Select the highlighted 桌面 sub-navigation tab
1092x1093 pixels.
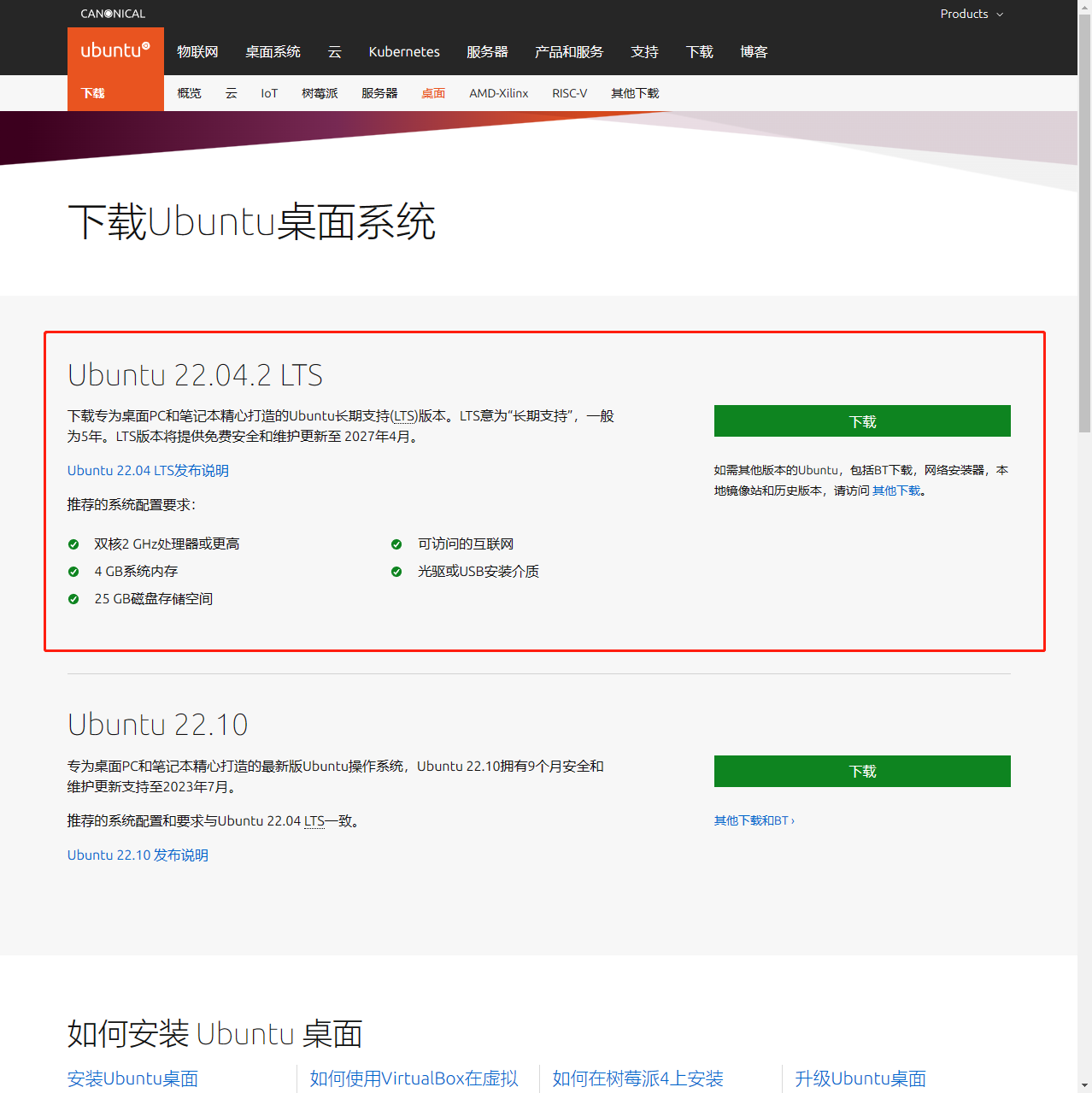(x=433, y=93)
